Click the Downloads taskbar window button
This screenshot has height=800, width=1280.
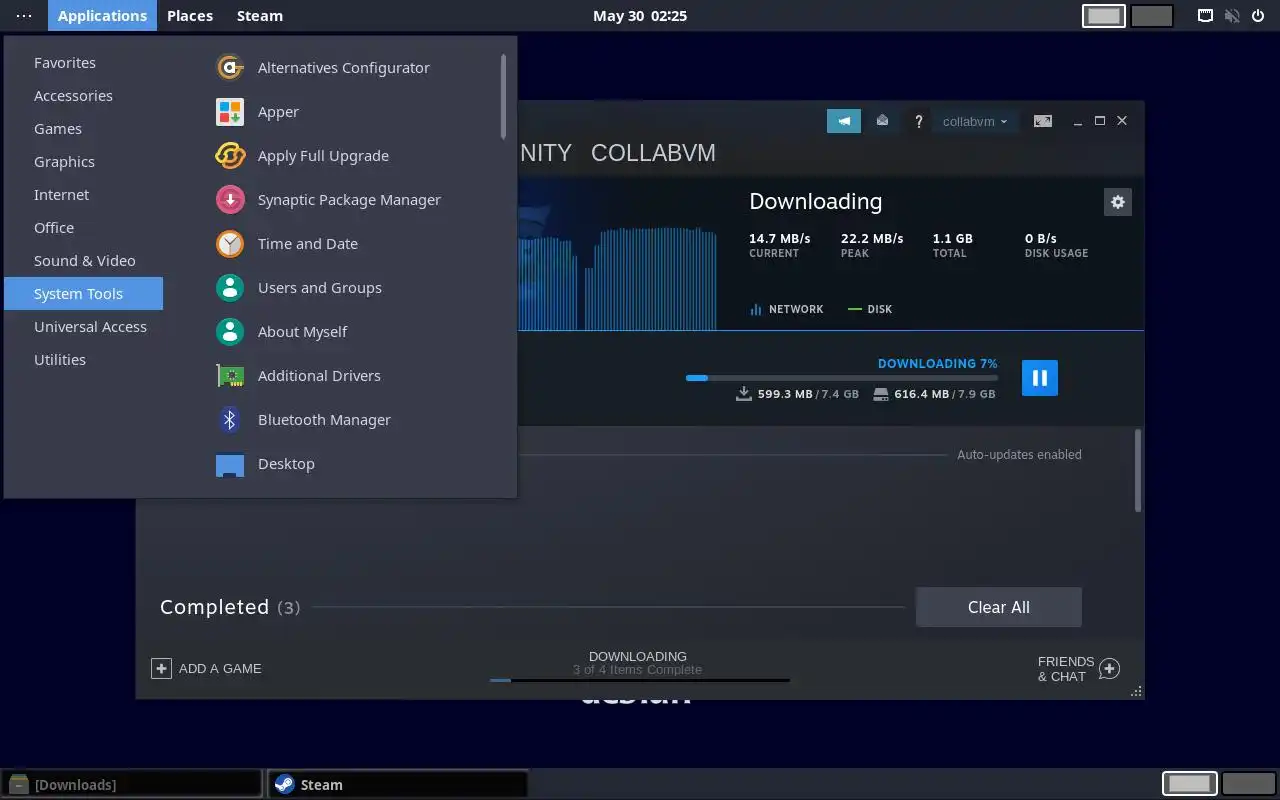click(x=132, y=784)
